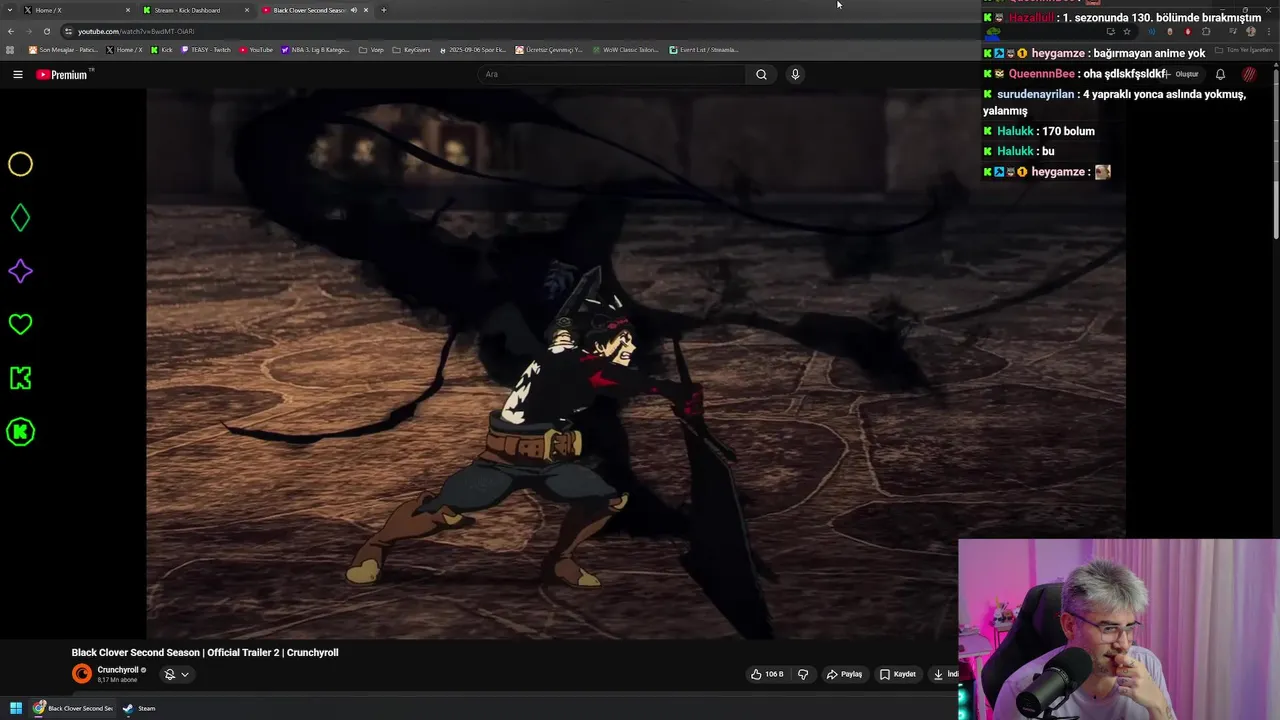This screenshot has height=720, width=1280.
Task: Dislike the Black Clover trailer
Action: click(803, 674)
